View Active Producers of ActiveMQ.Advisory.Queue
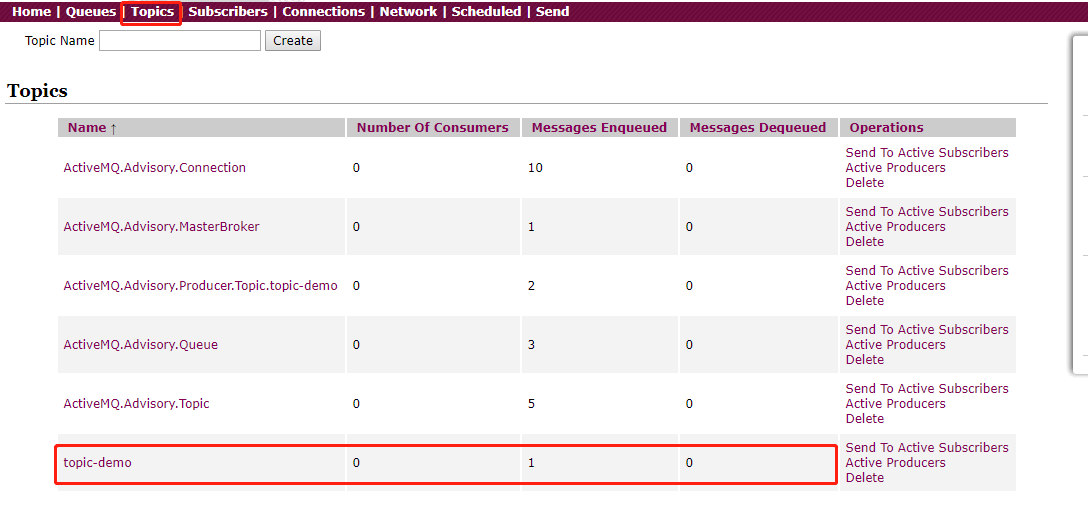Viewport: 1088px width, 507px height. [x=896, y=345]
